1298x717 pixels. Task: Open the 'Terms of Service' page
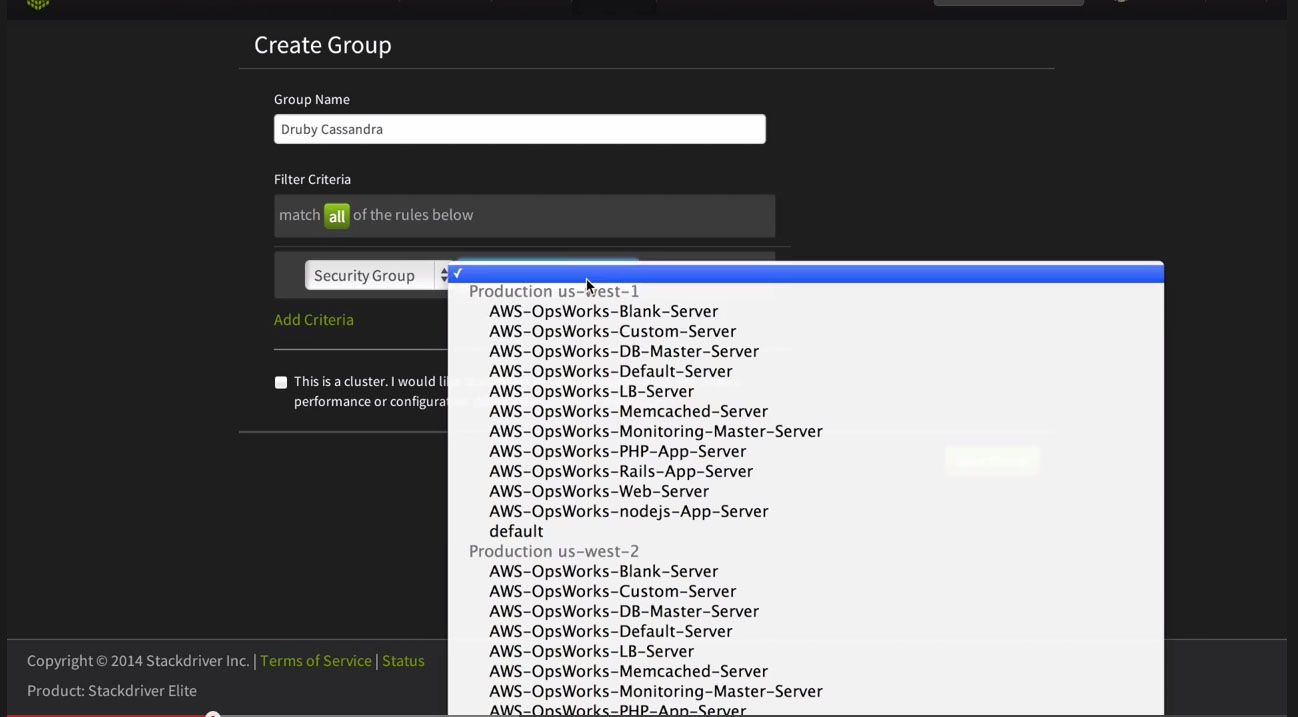316,661
